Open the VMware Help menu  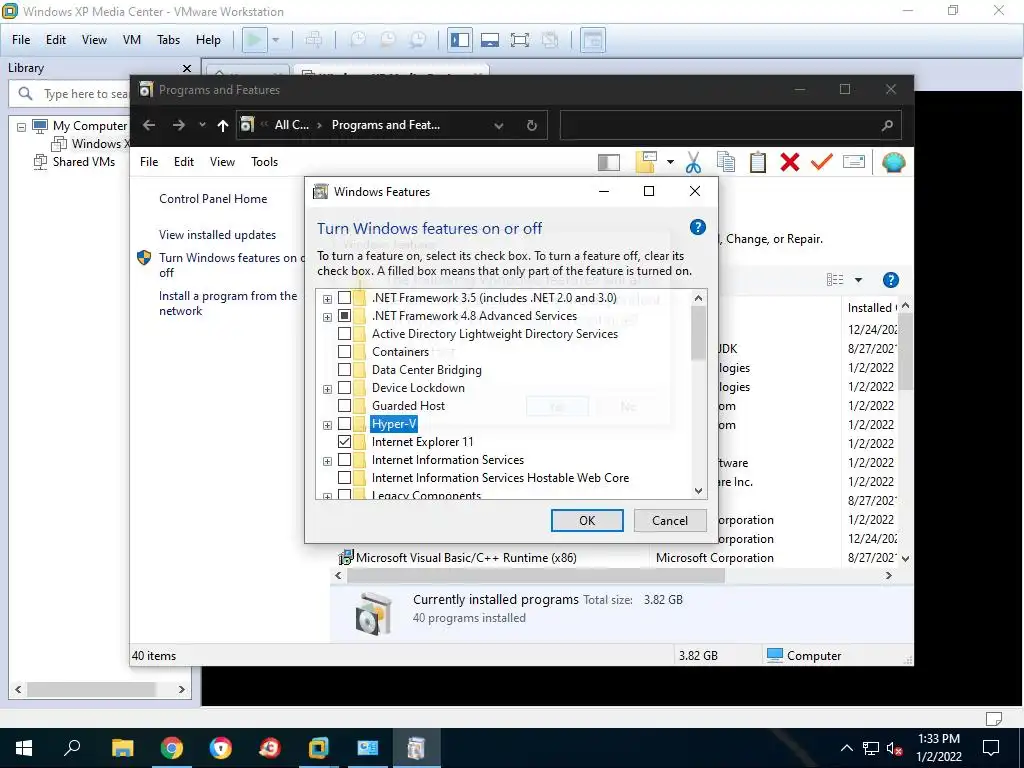point(208,40)
